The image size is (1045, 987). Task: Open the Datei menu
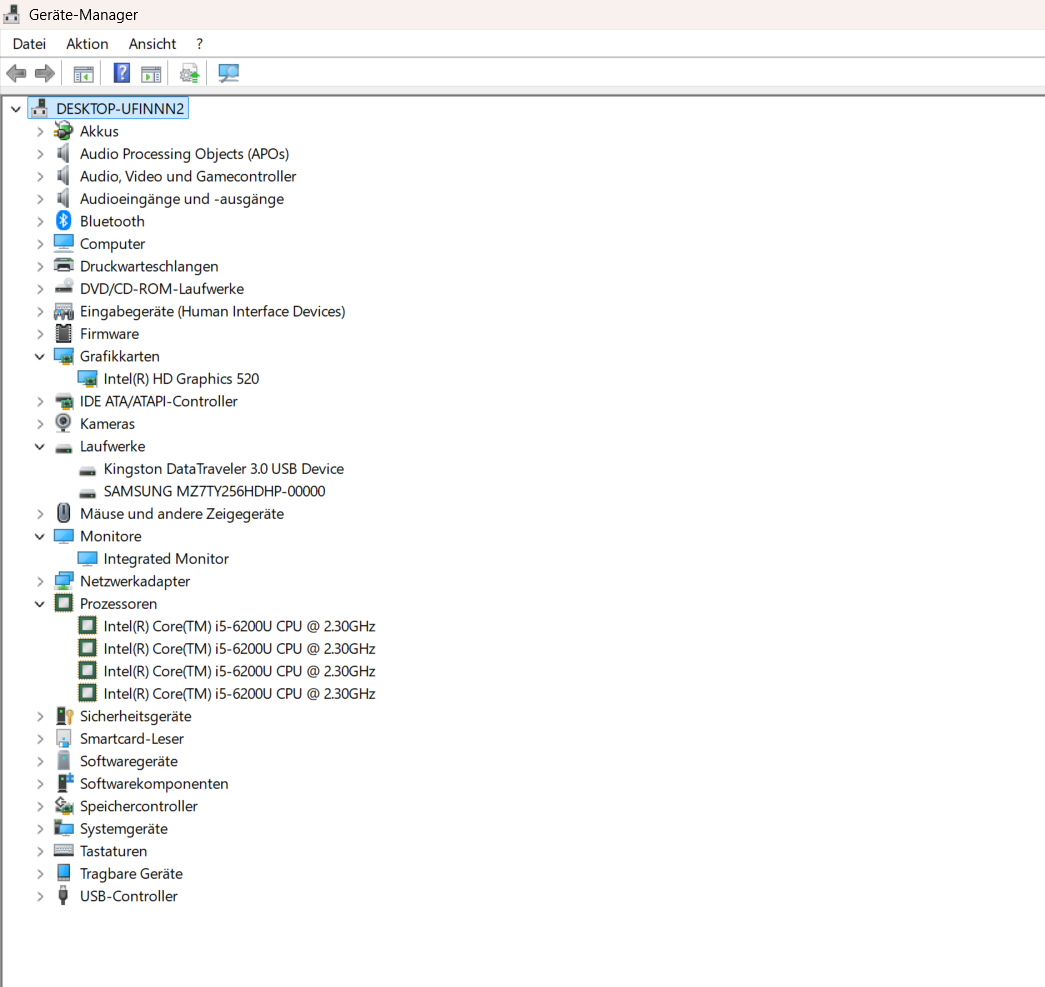tap(29, 44)
